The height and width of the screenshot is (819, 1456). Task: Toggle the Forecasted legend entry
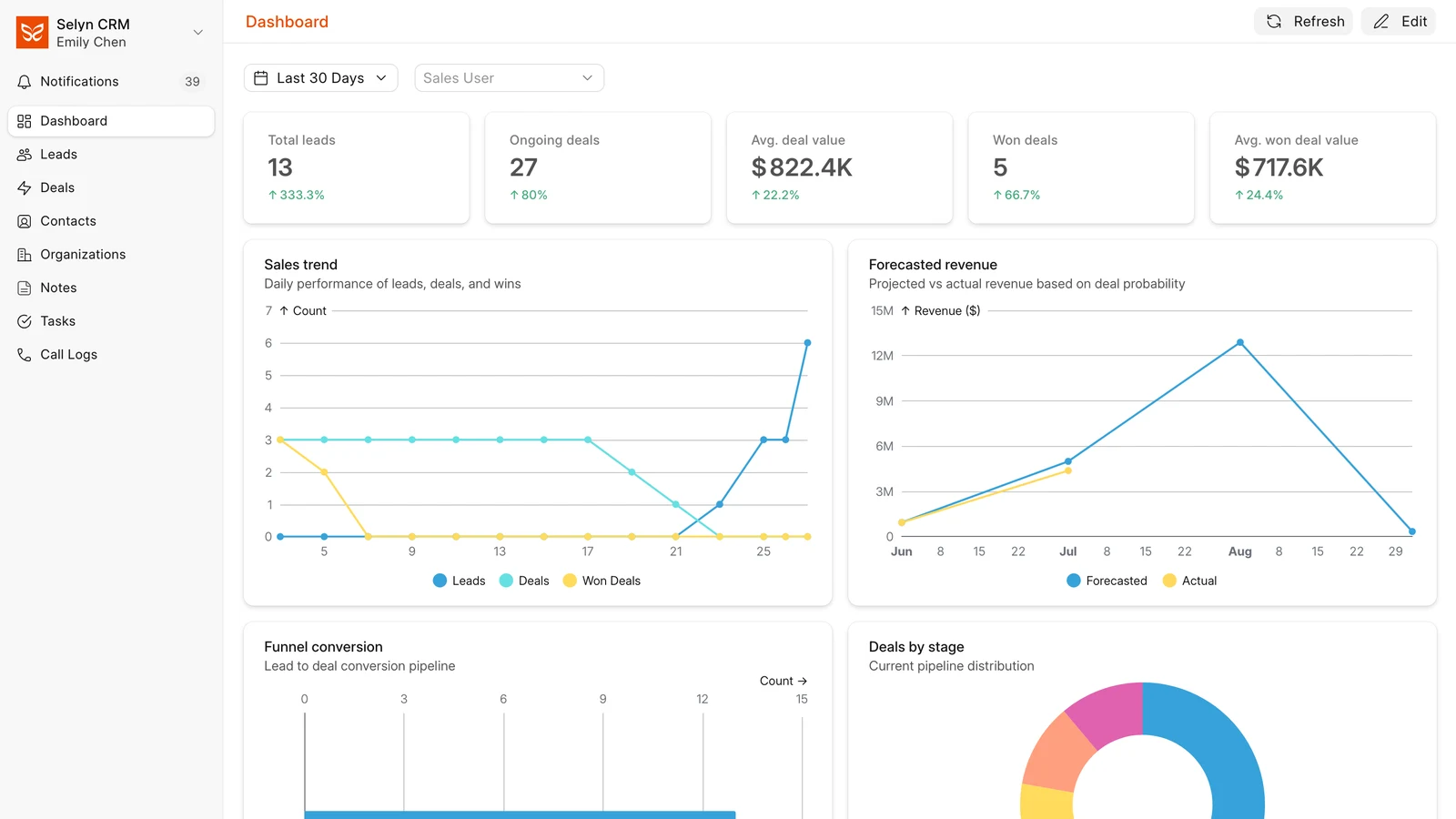[x=1107, y=581]
